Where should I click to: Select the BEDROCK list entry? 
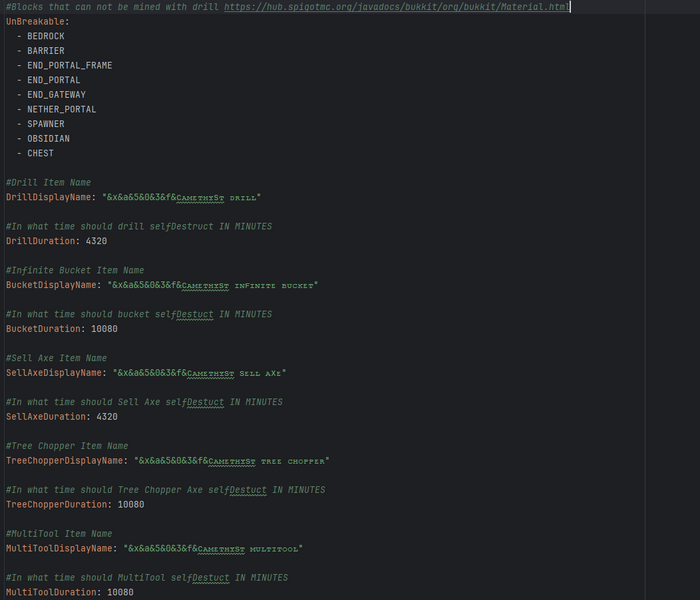coord(46,36)
